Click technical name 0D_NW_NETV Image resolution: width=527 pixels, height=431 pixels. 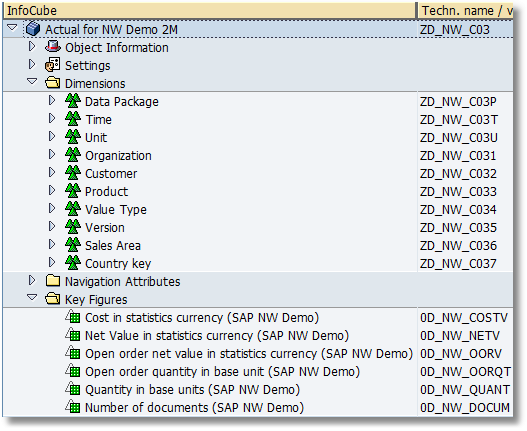(460, 336)
